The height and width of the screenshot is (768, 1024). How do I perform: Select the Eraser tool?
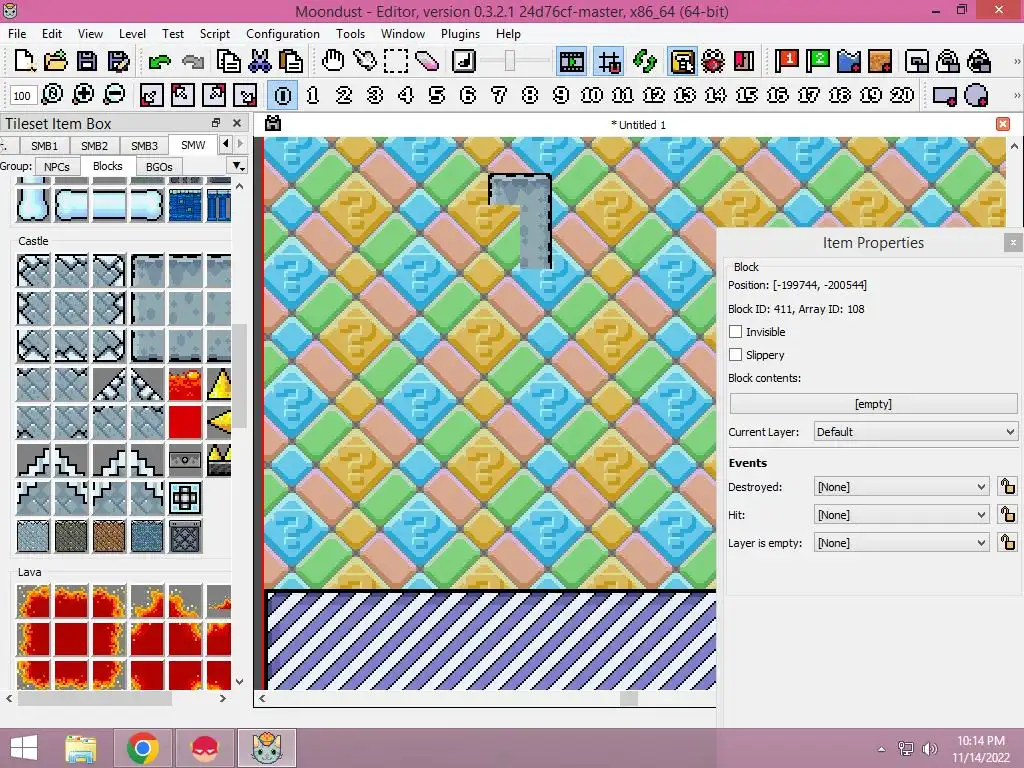[x=426, y=61]
